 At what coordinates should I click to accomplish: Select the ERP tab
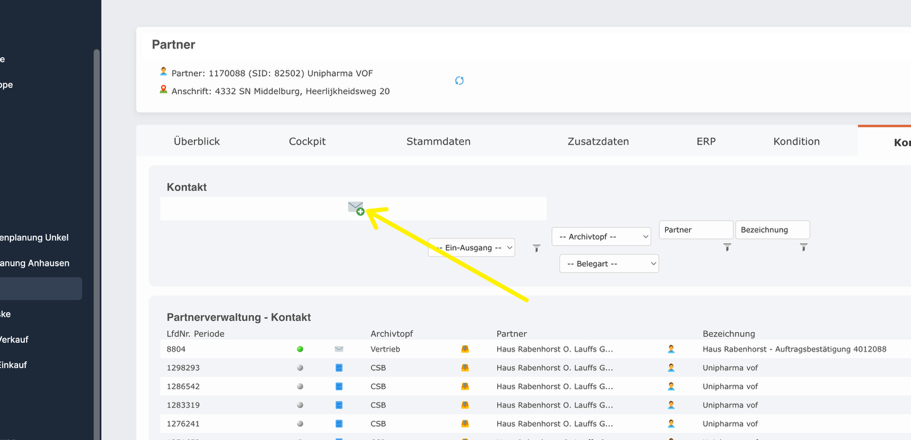point(706,141)
